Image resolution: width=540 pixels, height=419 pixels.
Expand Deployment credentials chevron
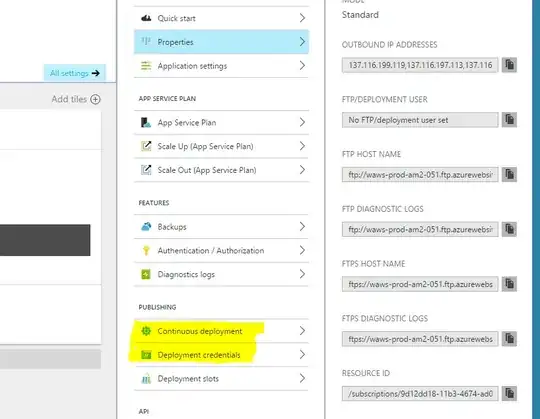(302, 355)
